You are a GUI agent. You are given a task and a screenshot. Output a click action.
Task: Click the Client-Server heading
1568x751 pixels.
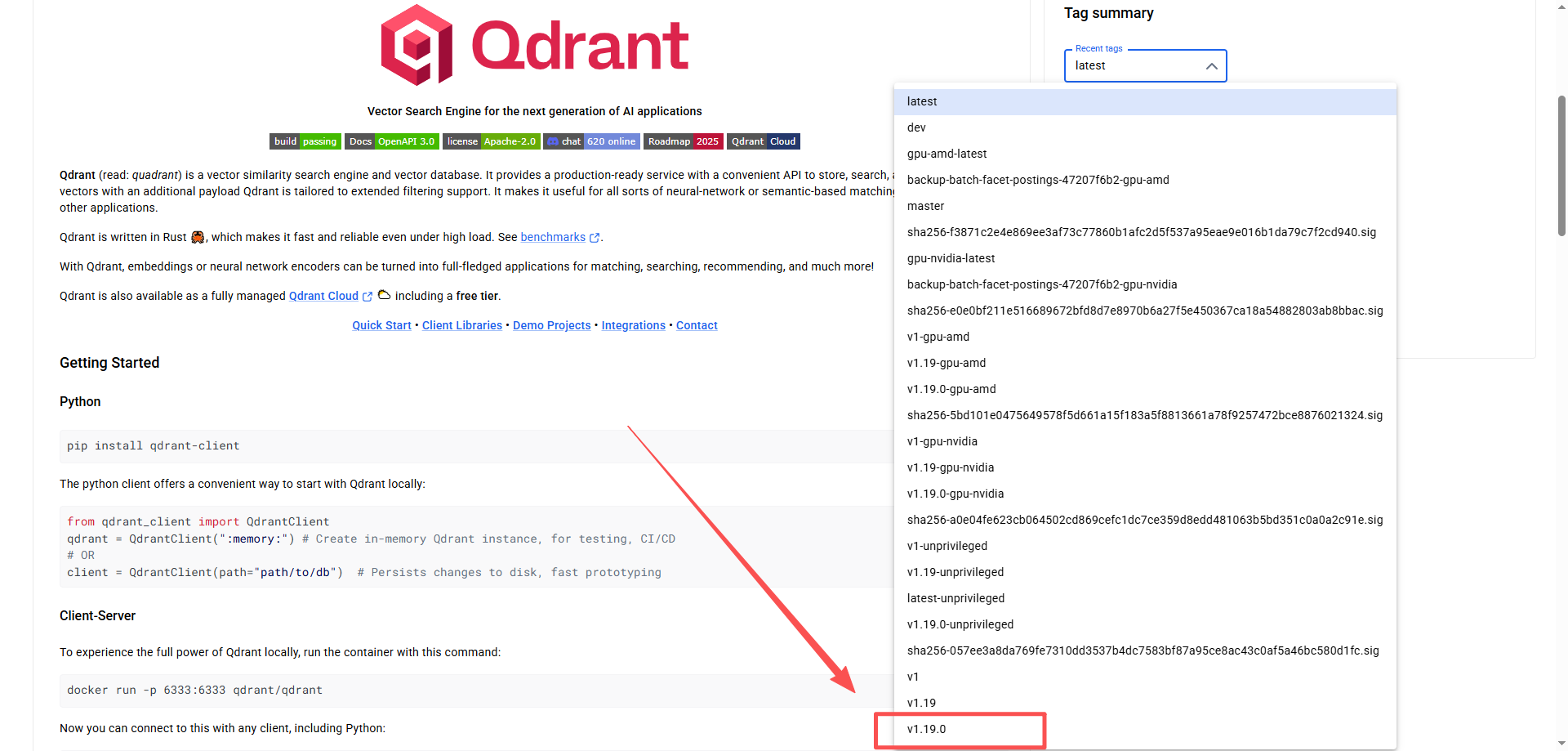pos(97,616)
